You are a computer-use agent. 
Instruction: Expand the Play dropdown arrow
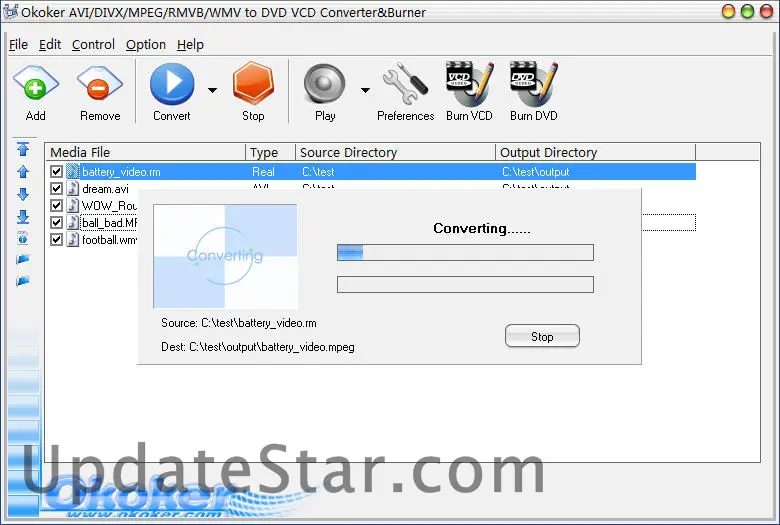366,91
